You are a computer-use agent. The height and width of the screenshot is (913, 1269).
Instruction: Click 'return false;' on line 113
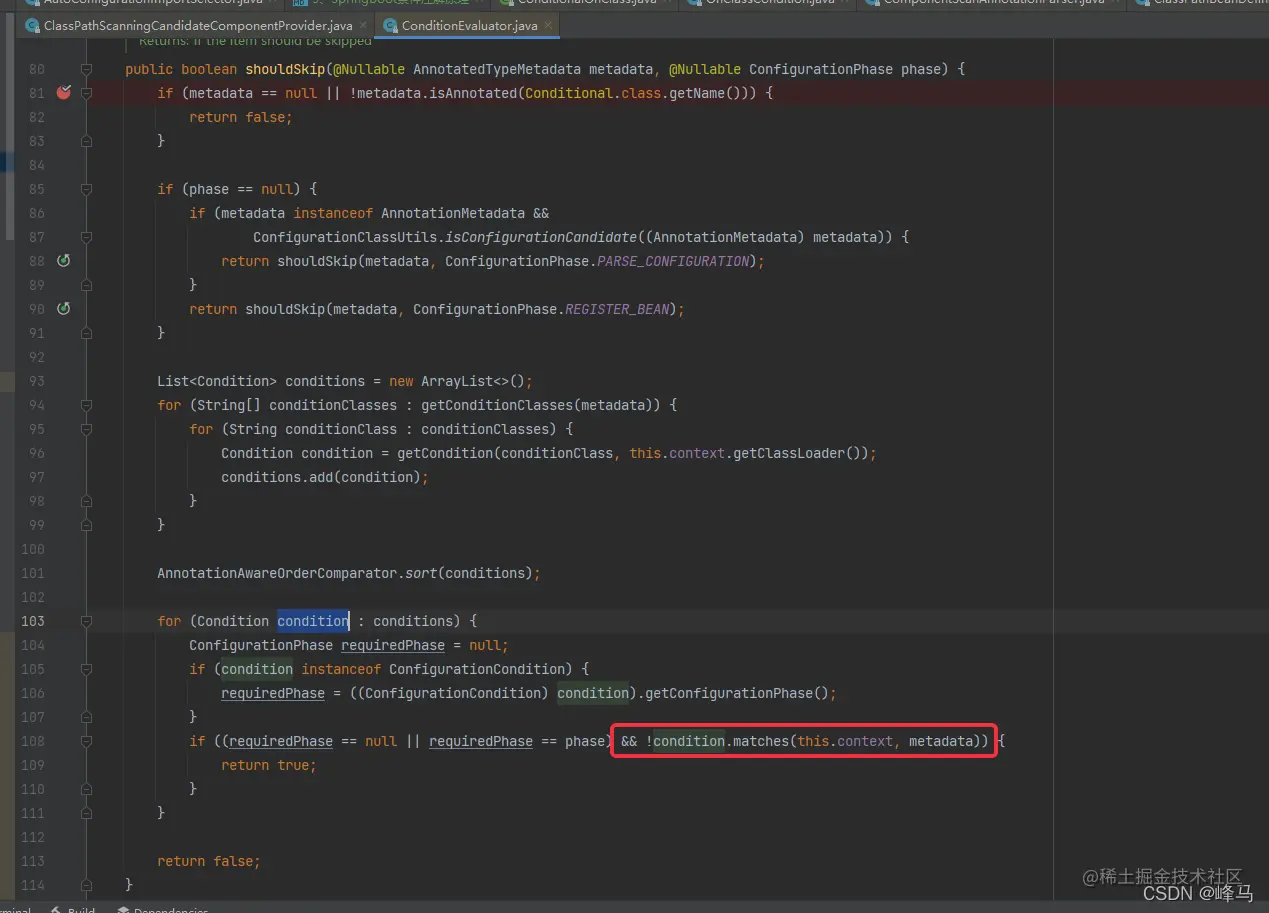point(209,861)
